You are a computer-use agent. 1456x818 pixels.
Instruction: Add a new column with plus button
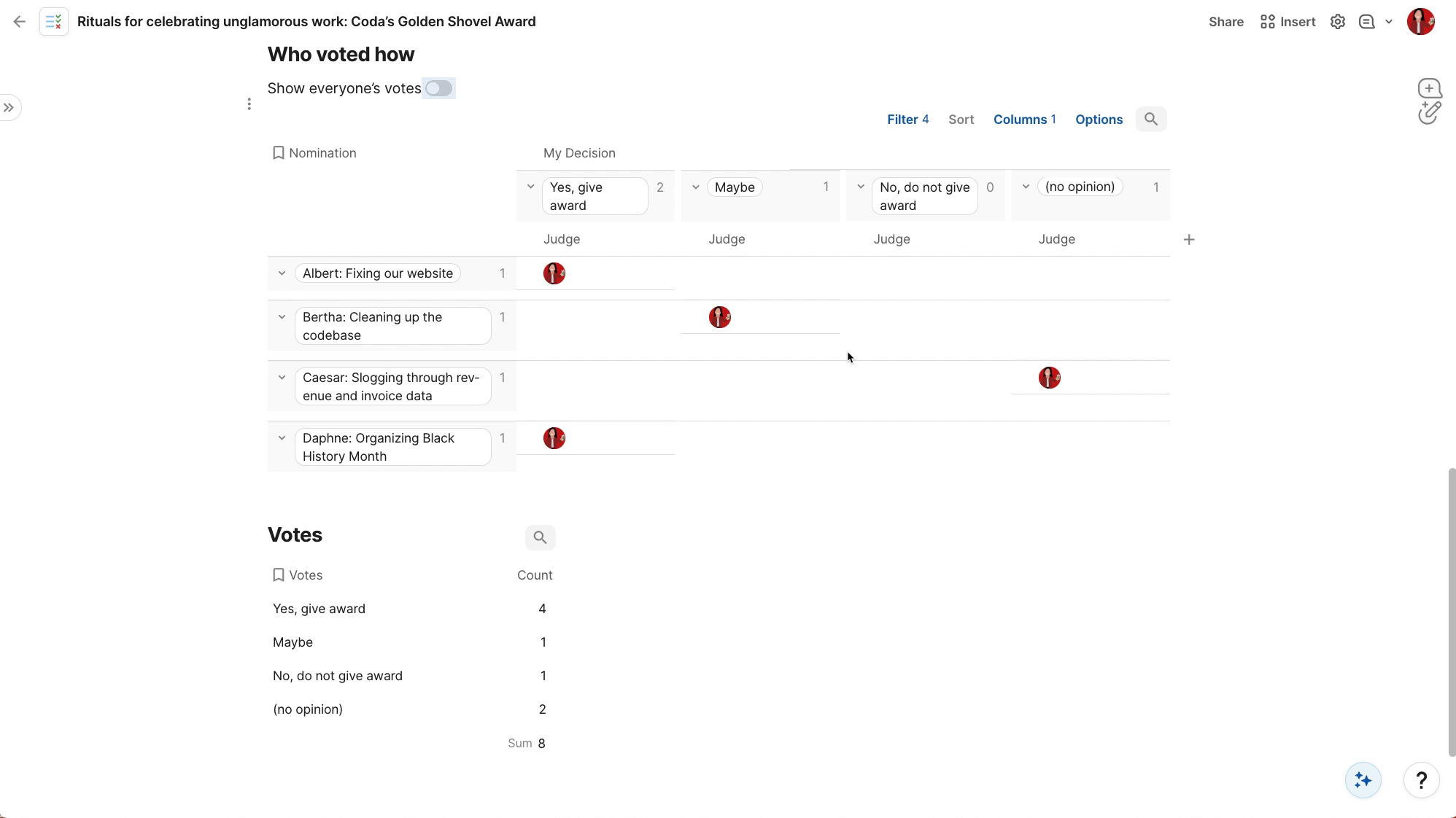[1189, 240]
